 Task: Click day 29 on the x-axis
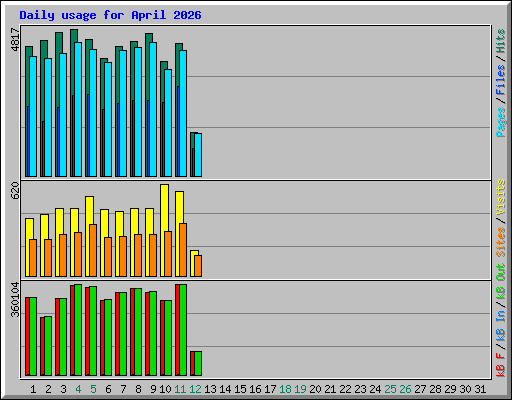(x=450, y=389)
